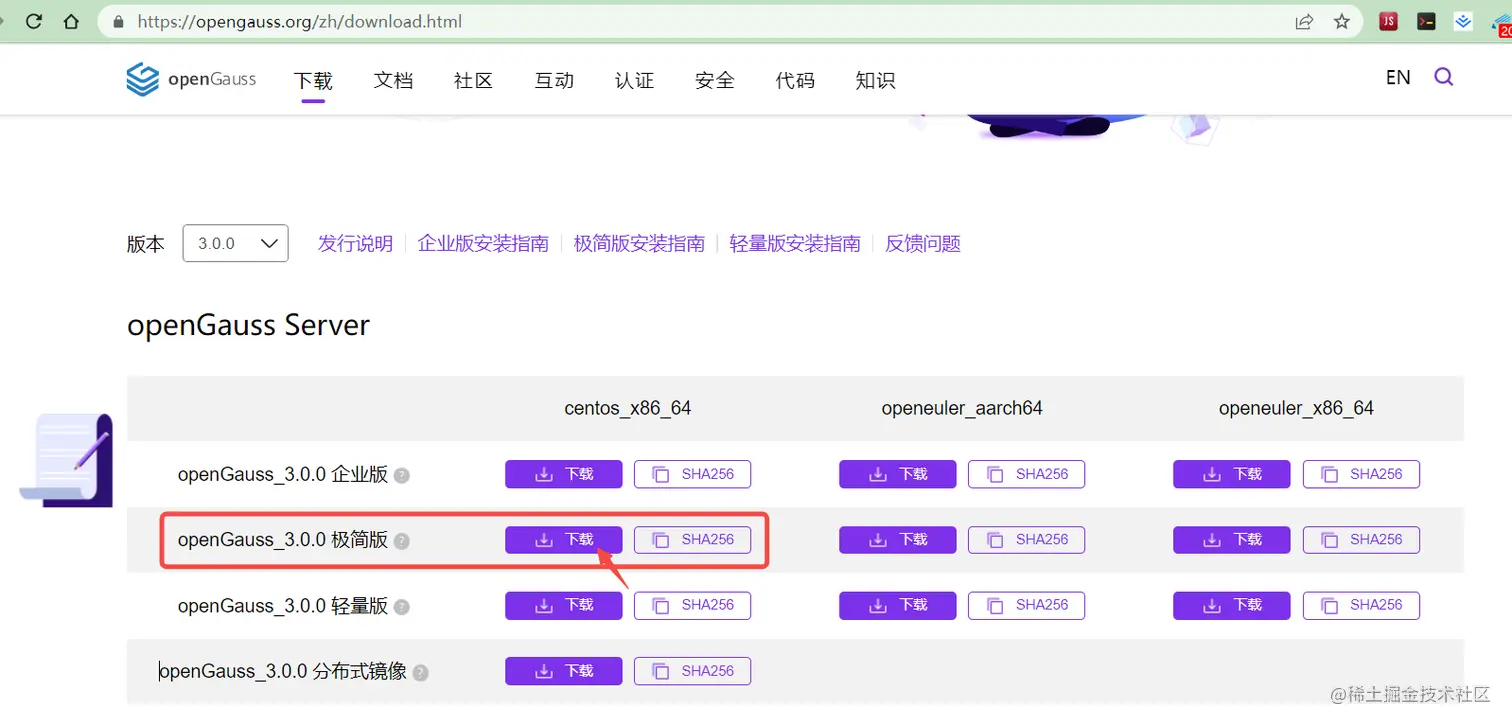
Task: Open the 下载 navigation menu
Action: pos(313,81)
